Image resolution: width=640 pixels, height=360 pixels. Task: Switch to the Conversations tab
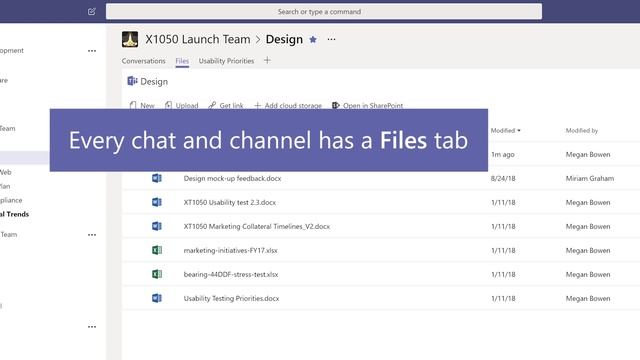pos(143,61)
